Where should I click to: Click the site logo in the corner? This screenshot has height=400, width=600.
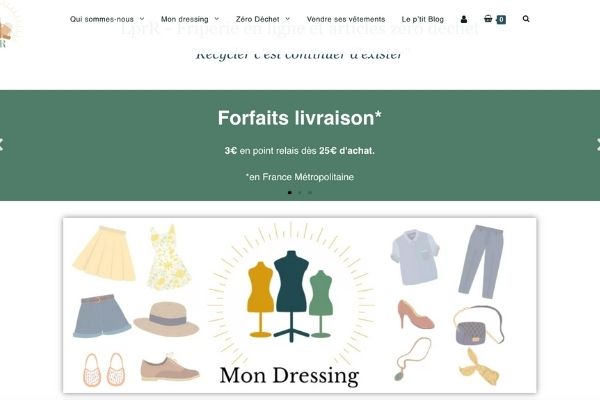(7, 27)
